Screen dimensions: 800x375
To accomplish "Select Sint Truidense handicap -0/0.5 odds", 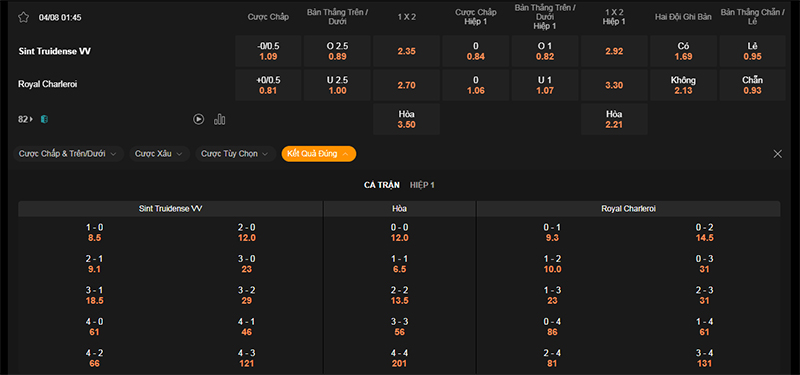I will coord(268,51).
